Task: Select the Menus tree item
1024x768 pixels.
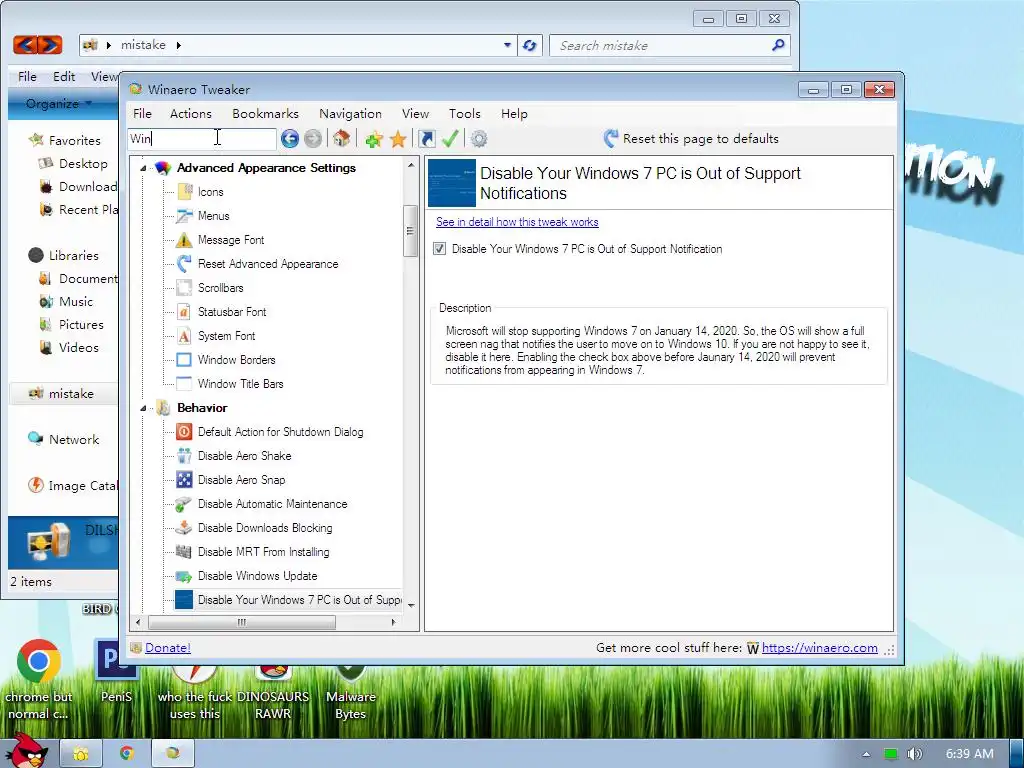Action: click(x=214, y=216)
